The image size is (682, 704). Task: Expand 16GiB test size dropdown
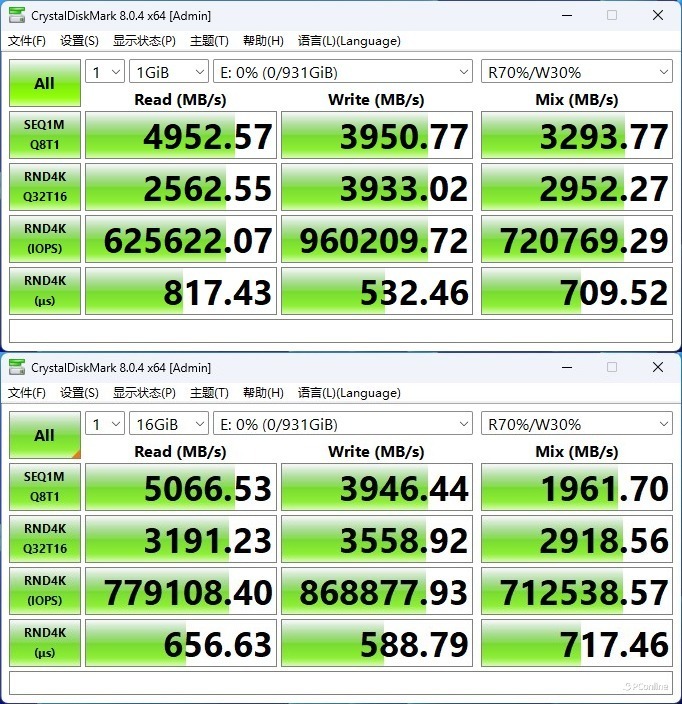click(169, 423)
